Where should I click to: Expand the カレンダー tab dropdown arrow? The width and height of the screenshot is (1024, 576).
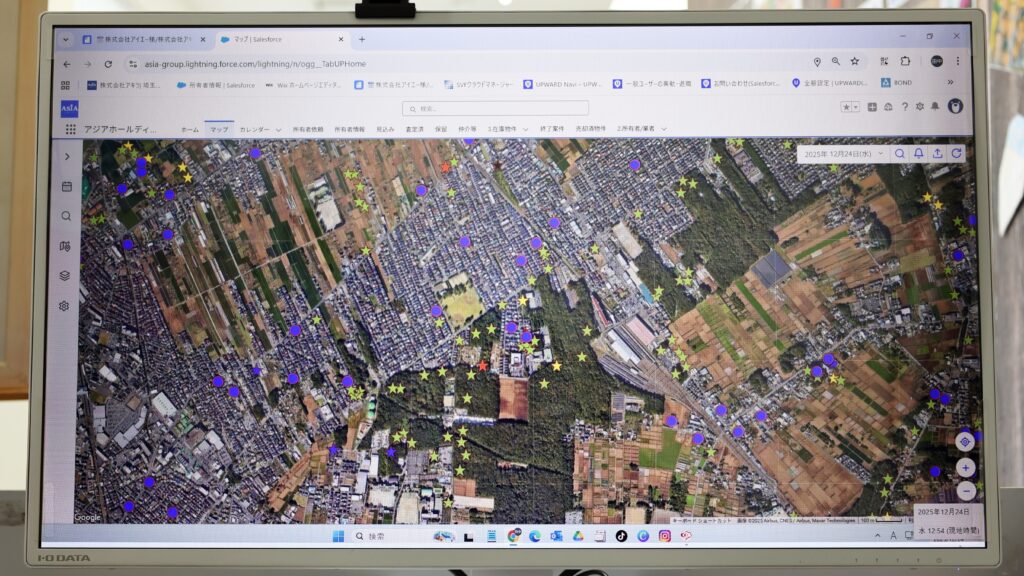(278, 130)
